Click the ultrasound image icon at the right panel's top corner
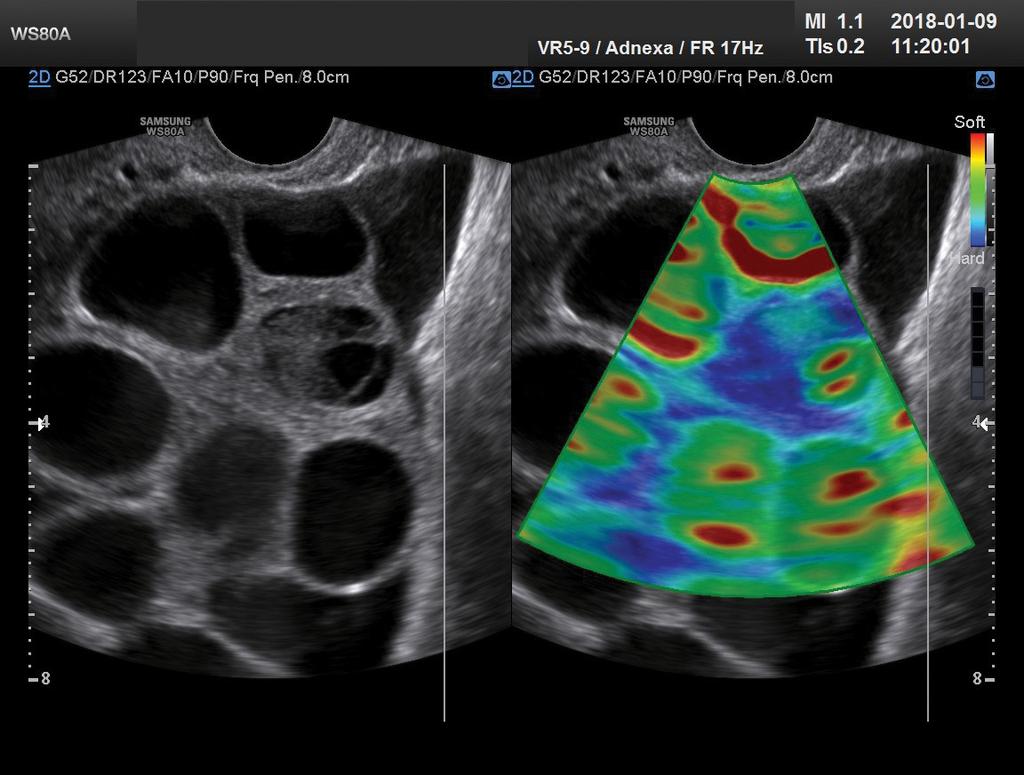The image size is (1024, 775). click(x=985, y=80)
